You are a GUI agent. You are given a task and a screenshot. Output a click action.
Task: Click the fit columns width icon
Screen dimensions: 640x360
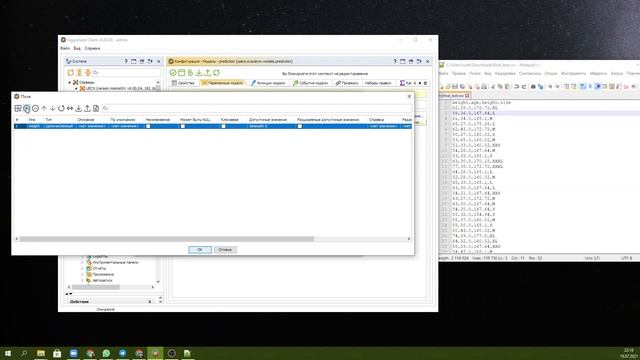(70, 109)
